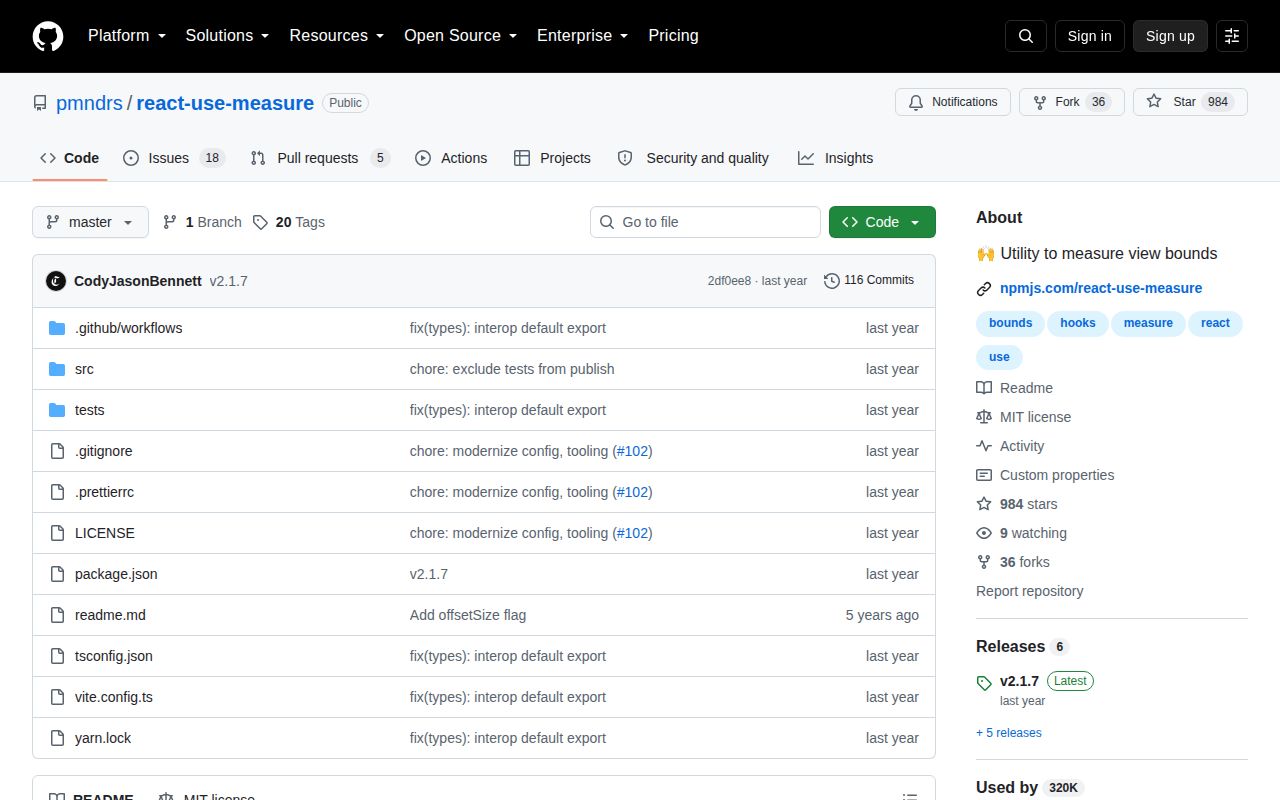Switch to the Security and quality tab
This screenshot has width=1280, height=800.
pos(693,158)
